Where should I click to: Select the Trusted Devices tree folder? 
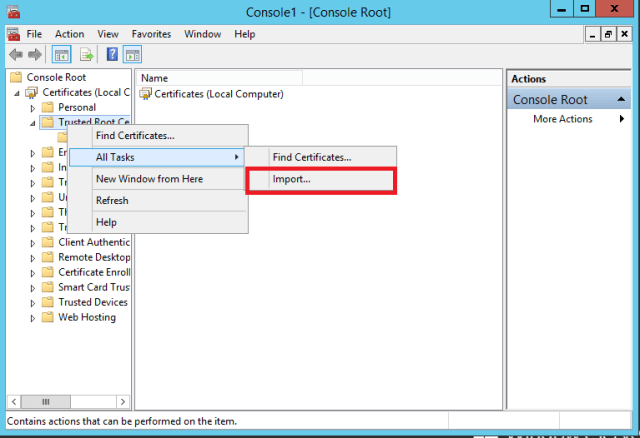pyautogui.click(x=93, y=302)
